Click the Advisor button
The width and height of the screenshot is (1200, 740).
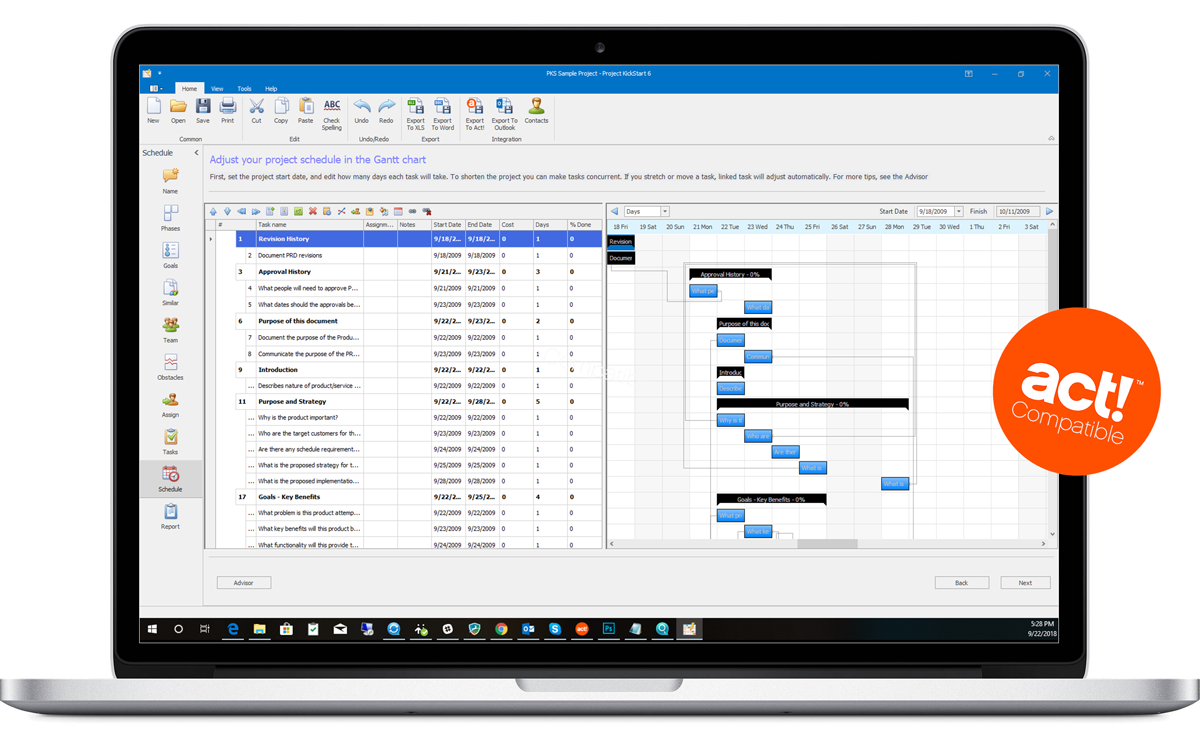(244, 582)
